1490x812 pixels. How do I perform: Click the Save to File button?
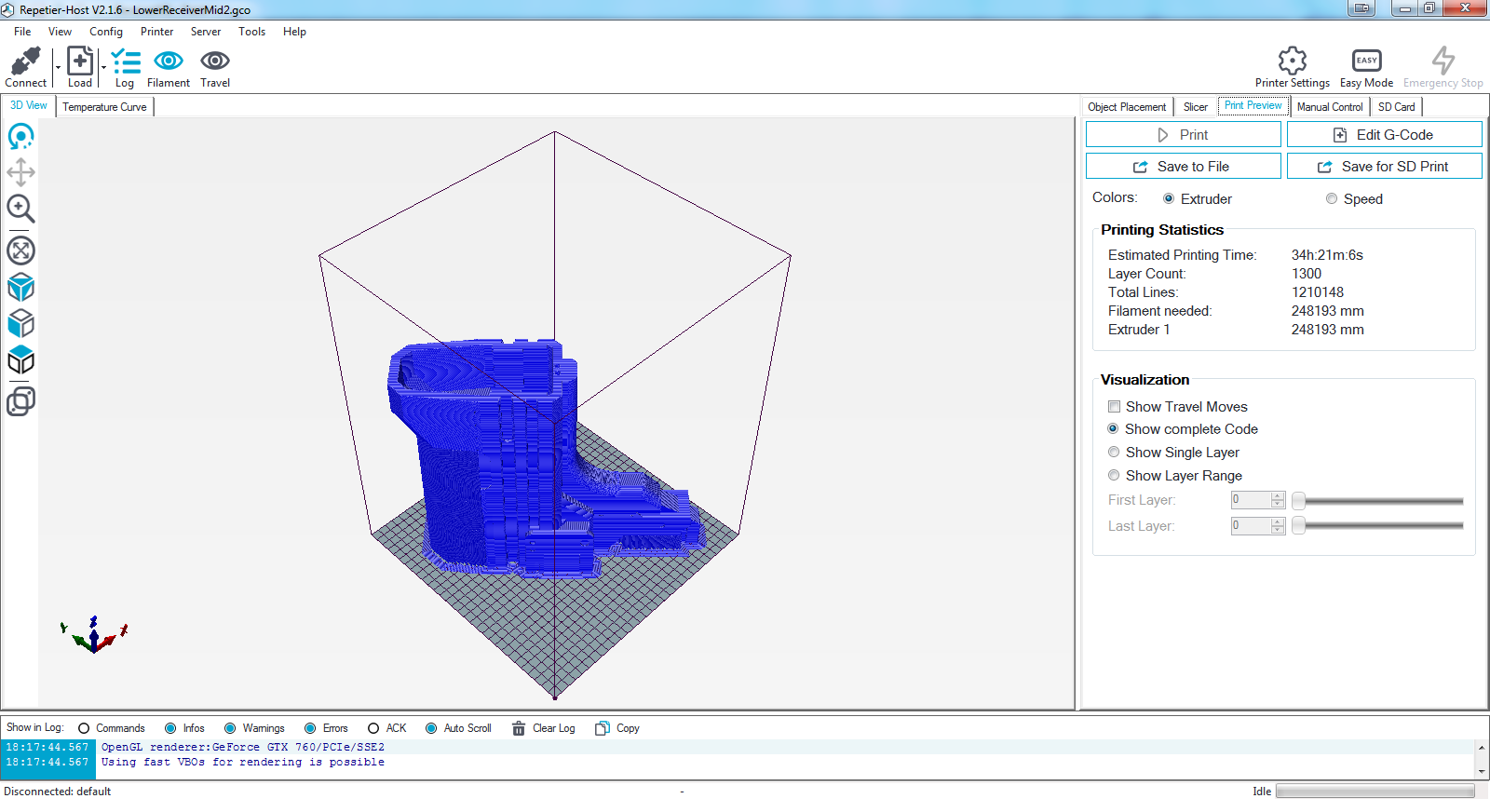(x=1183, y=167)
